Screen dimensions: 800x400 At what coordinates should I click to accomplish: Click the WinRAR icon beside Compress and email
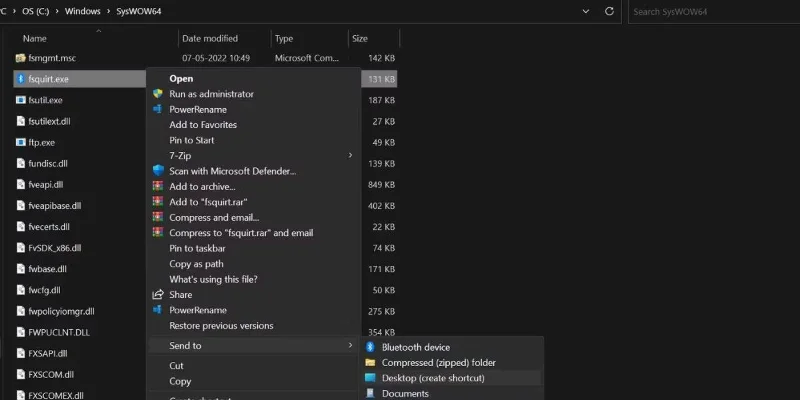[158, 217]
